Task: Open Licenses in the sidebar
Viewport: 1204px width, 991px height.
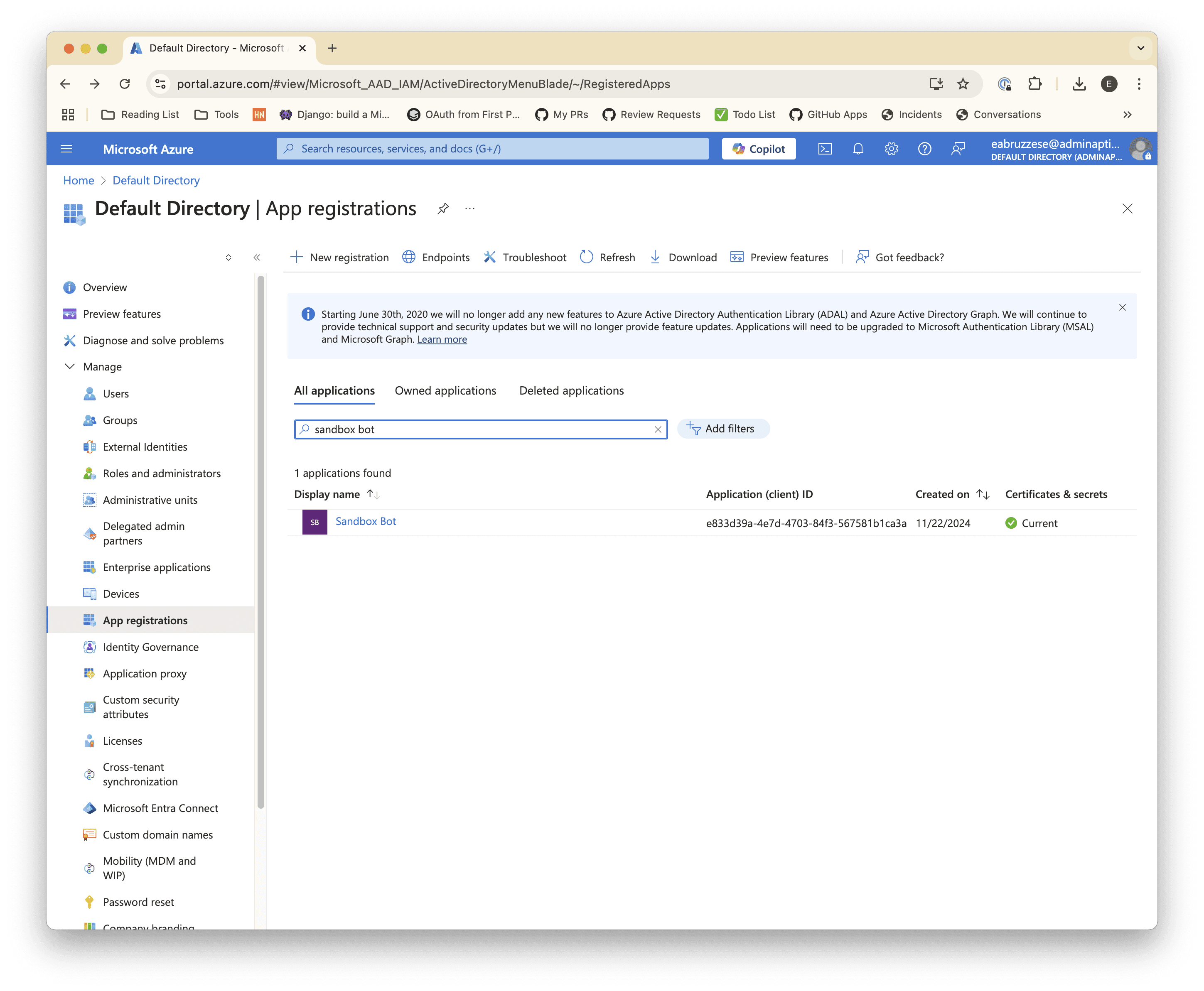Action: click(x=122, y=741)
